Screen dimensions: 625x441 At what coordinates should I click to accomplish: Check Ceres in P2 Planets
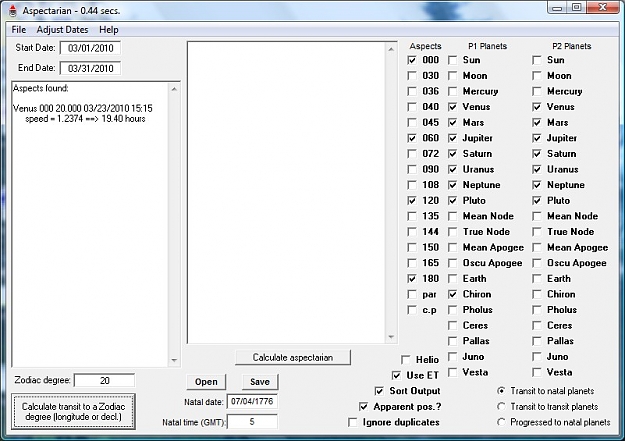pyautogui.click(x=537, y=325)
